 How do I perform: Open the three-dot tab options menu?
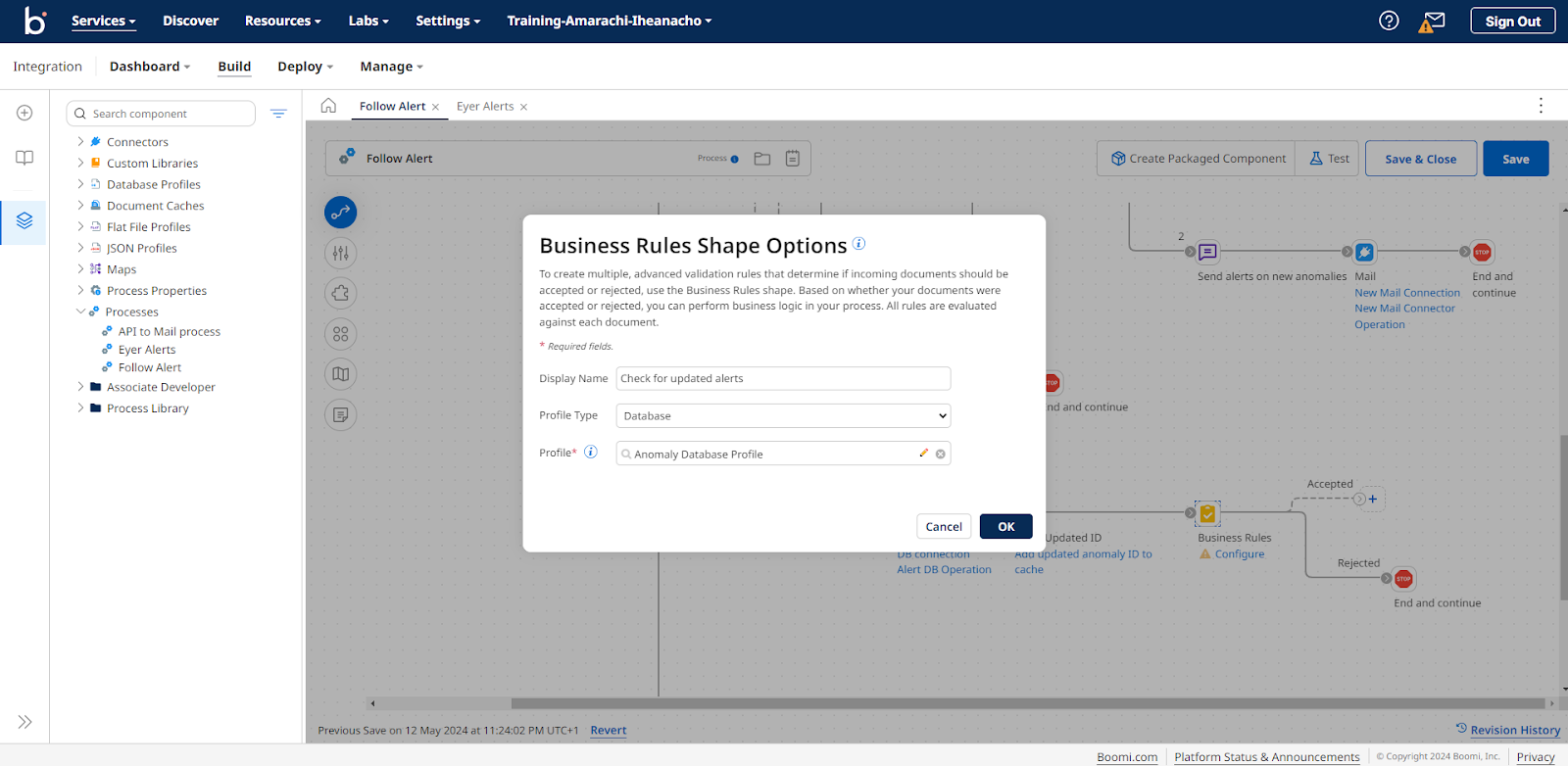[1541, 105]
